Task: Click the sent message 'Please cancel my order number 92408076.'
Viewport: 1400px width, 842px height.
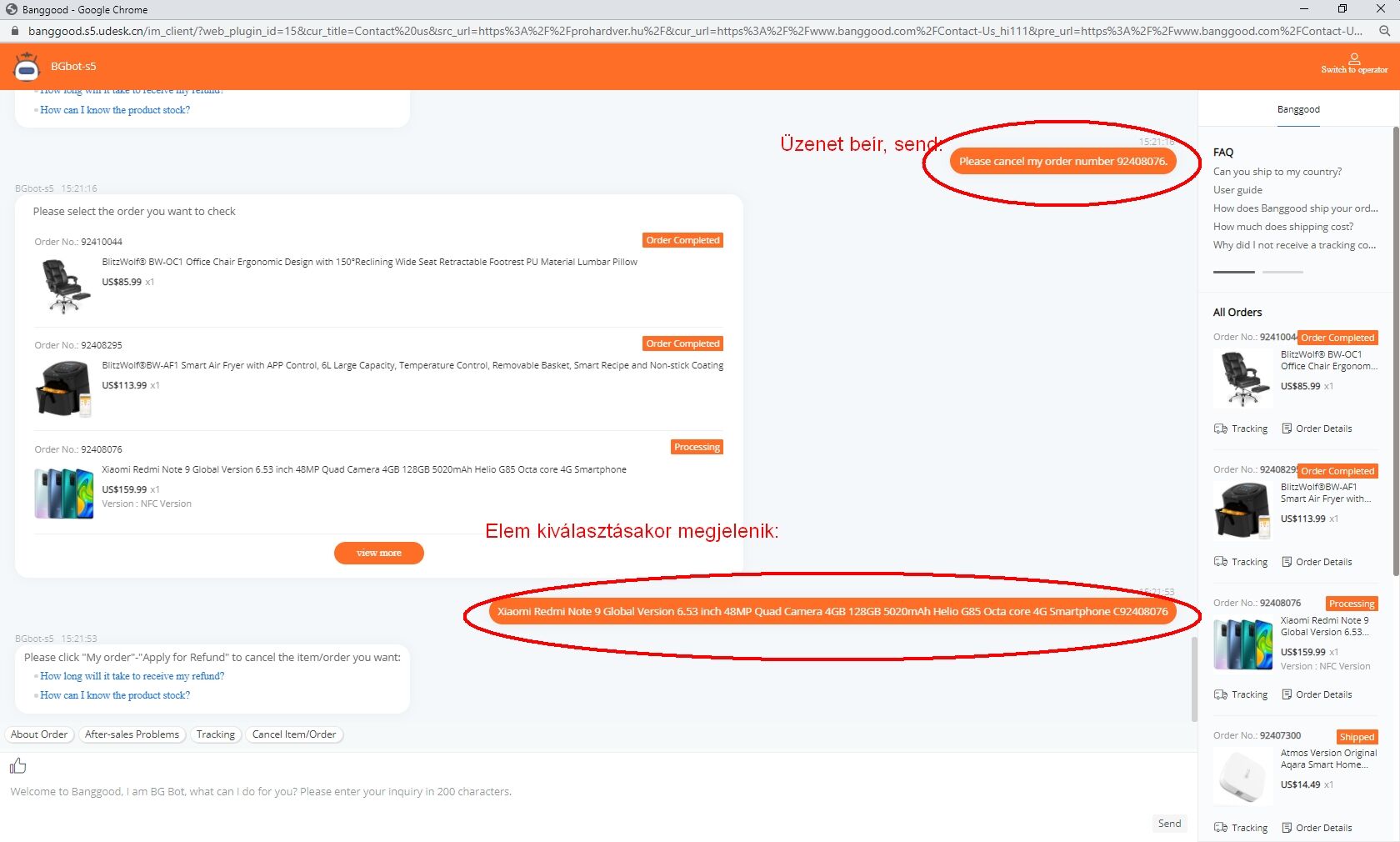Action: [1062, 161]
